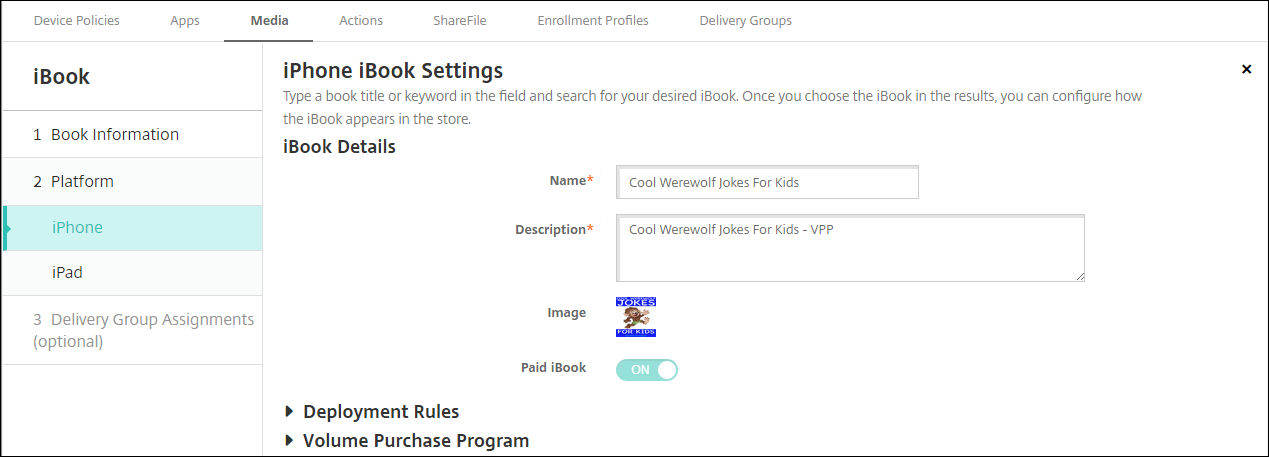Choose the iPhone platform item

(78, 227)
